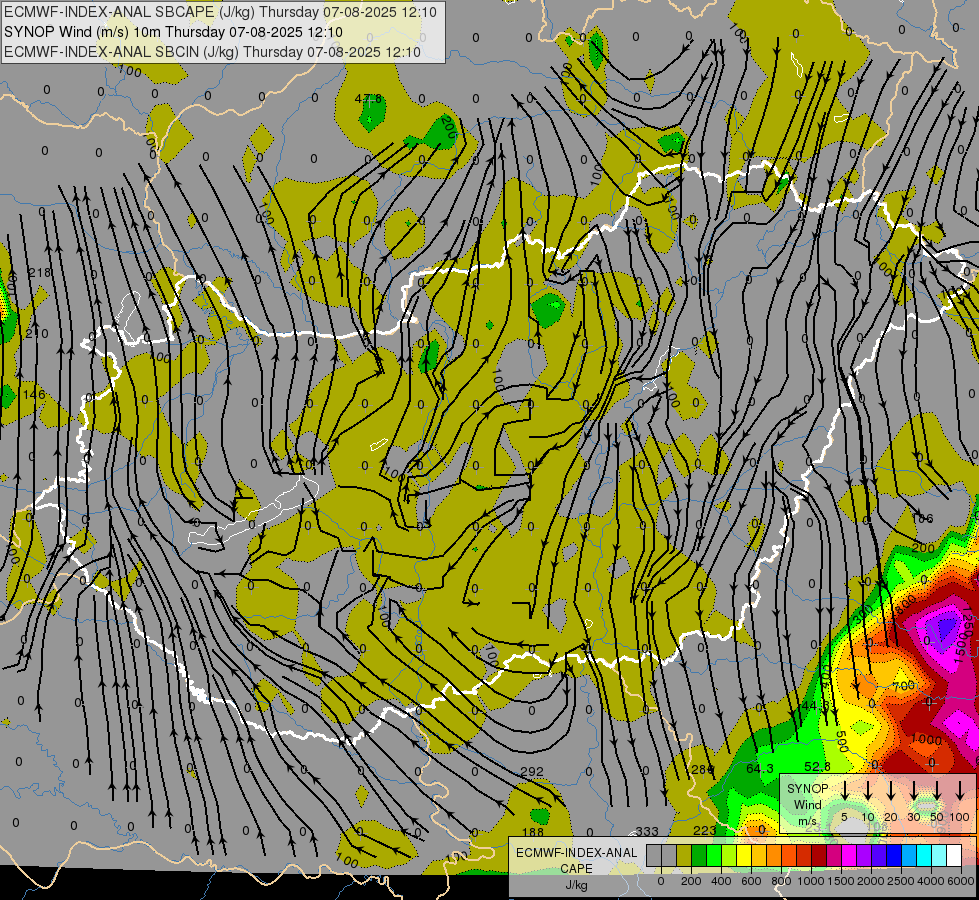This screenshot has height=900, width=979.
Task: Select the SBCIN header line
Action: pos(212,52)
